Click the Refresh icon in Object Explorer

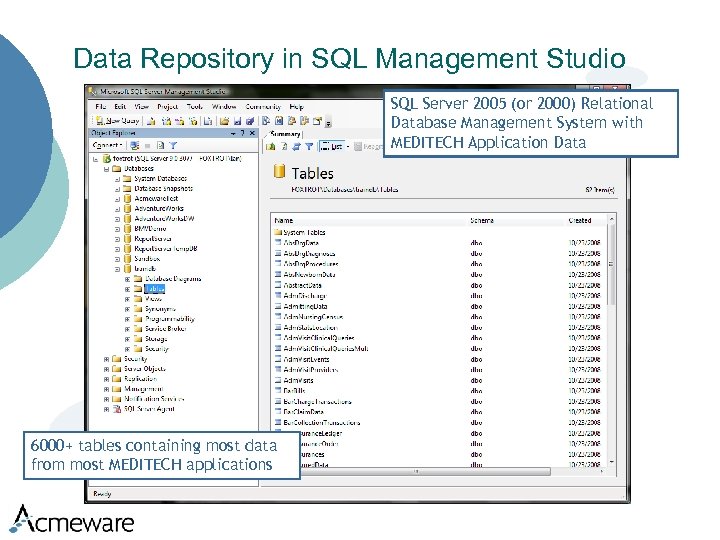pos(160,145)
